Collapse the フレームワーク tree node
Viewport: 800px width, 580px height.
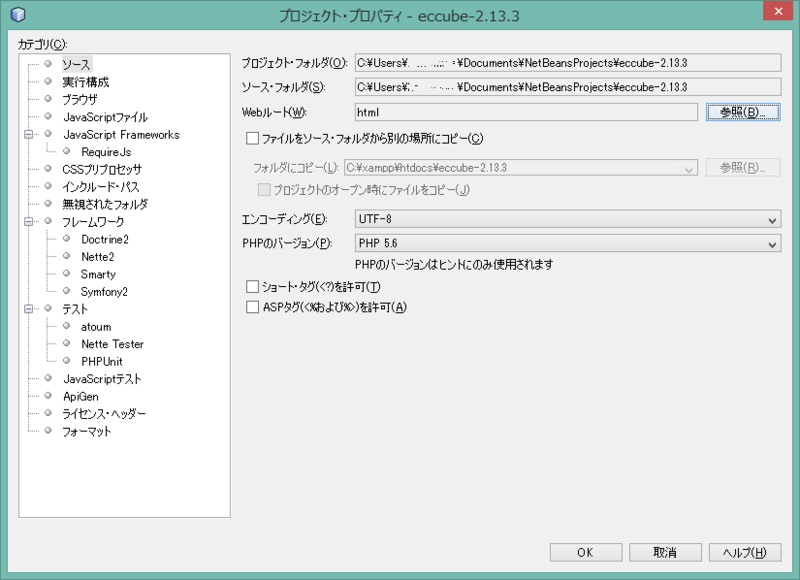click(29, 221)
